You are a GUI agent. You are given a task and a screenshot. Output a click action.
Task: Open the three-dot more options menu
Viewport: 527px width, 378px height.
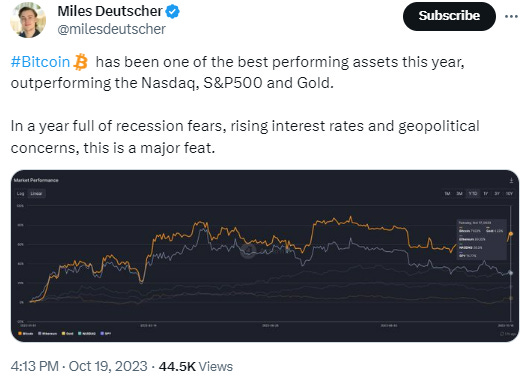tap(511, 16)
